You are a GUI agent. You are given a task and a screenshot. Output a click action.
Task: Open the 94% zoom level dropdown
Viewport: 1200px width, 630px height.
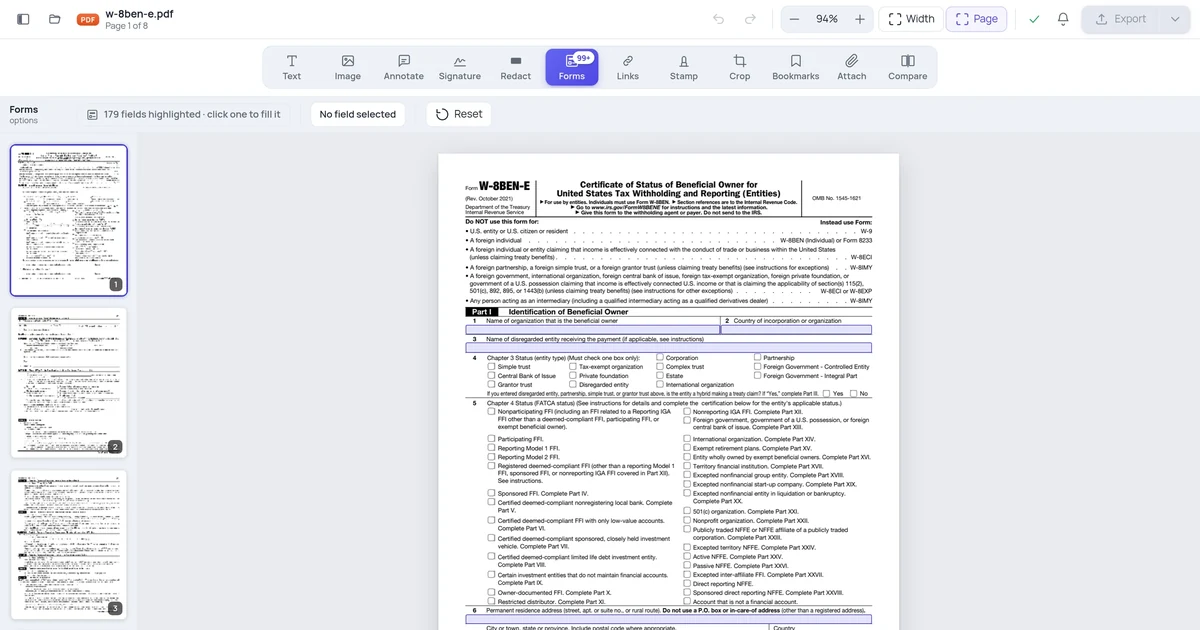tap(827, 19)
